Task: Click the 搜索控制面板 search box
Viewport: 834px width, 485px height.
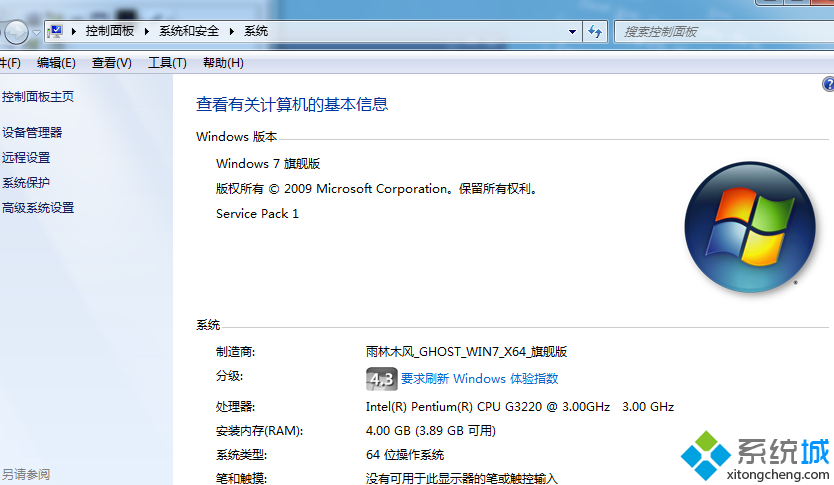Action: click(x=720, y=32)
